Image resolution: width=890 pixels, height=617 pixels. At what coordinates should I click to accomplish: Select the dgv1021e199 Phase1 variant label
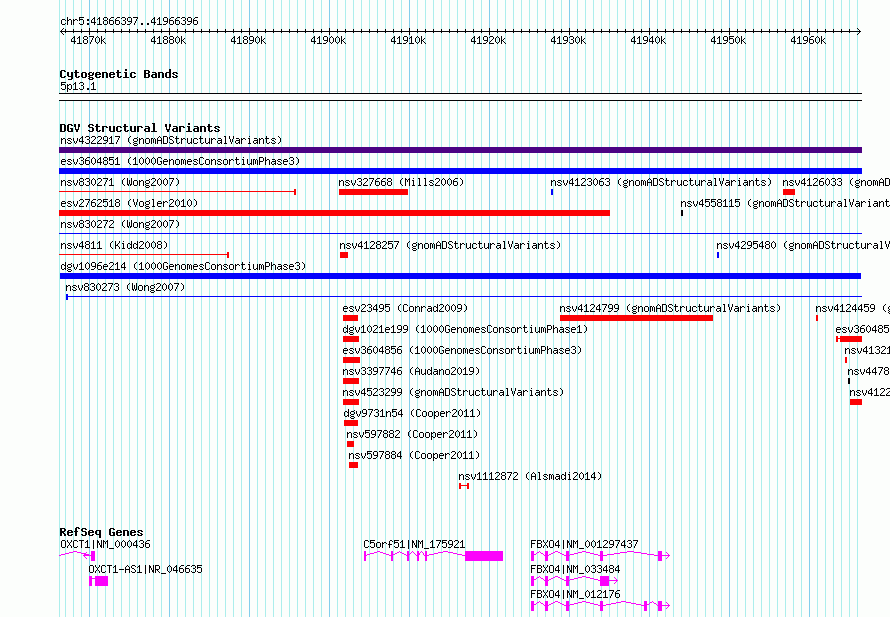click(x=465, y=329)
